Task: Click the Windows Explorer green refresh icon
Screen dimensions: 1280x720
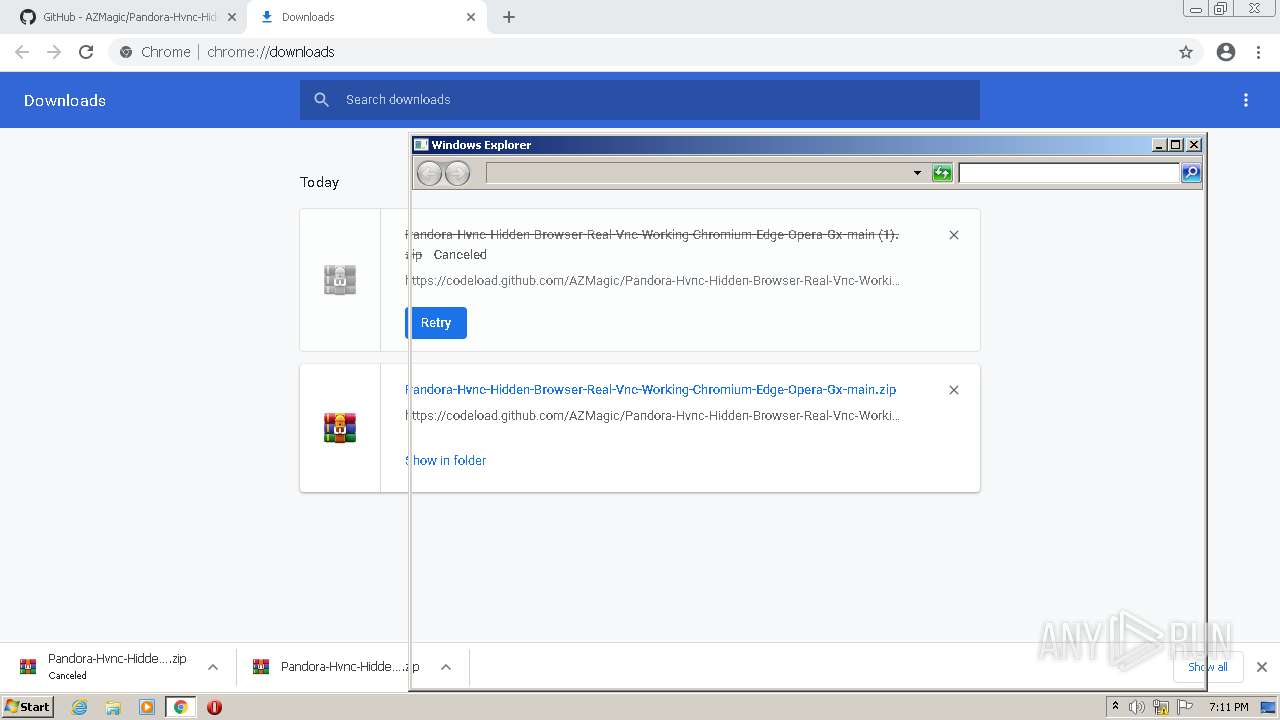Action: click(x=942, y=173)
